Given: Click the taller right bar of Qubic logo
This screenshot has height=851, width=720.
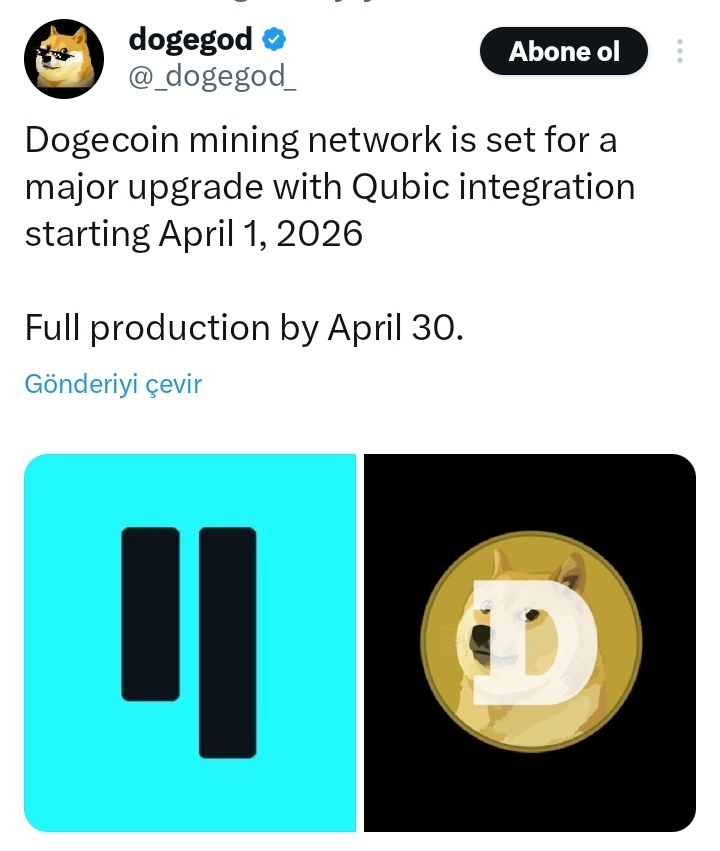Looking at the screenshot, I should tap(228, 642).
